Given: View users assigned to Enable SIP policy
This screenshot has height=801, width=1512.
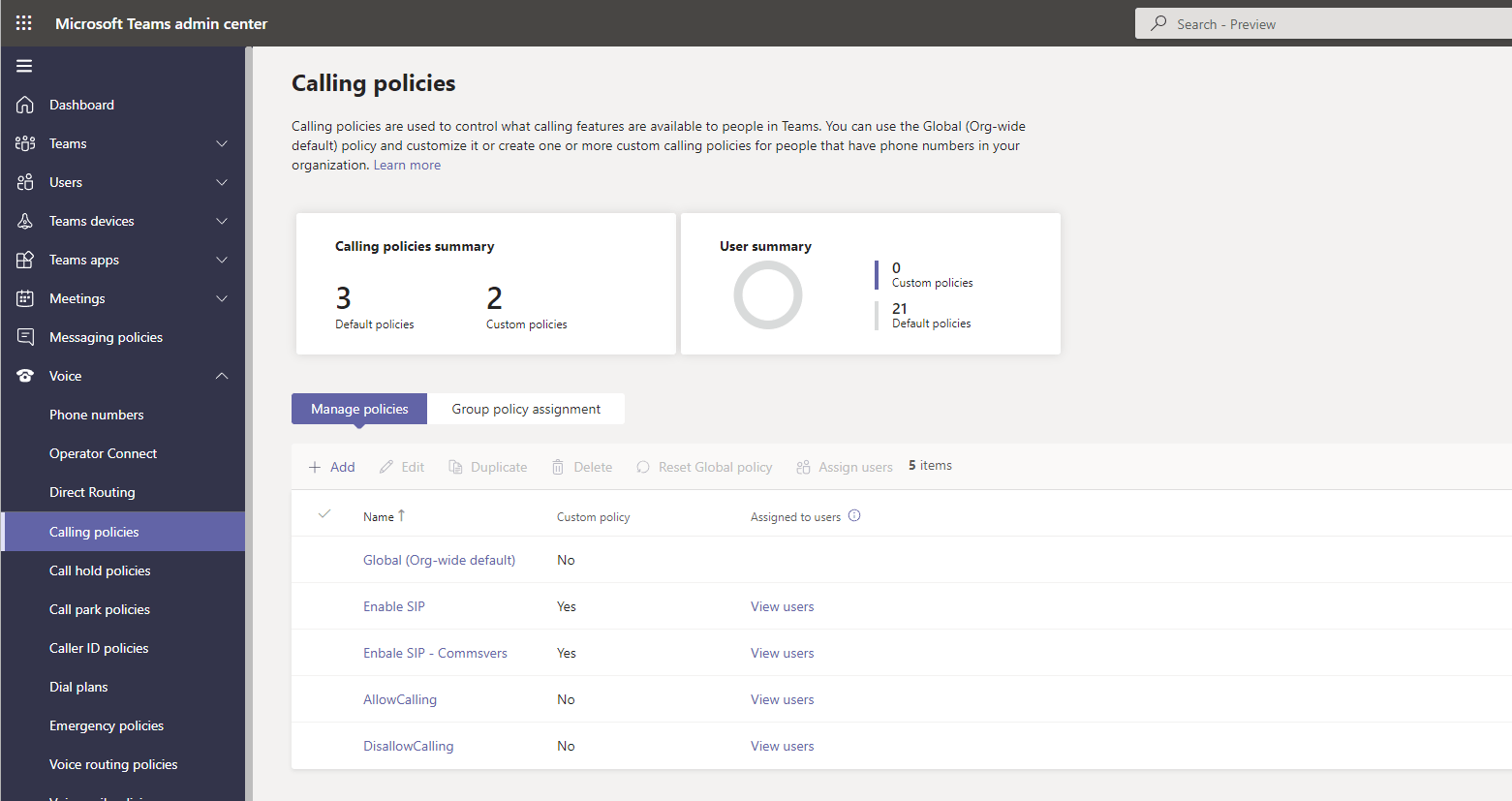Looking at the screenshot, I should pyautogui.click(x=782, y=606).
